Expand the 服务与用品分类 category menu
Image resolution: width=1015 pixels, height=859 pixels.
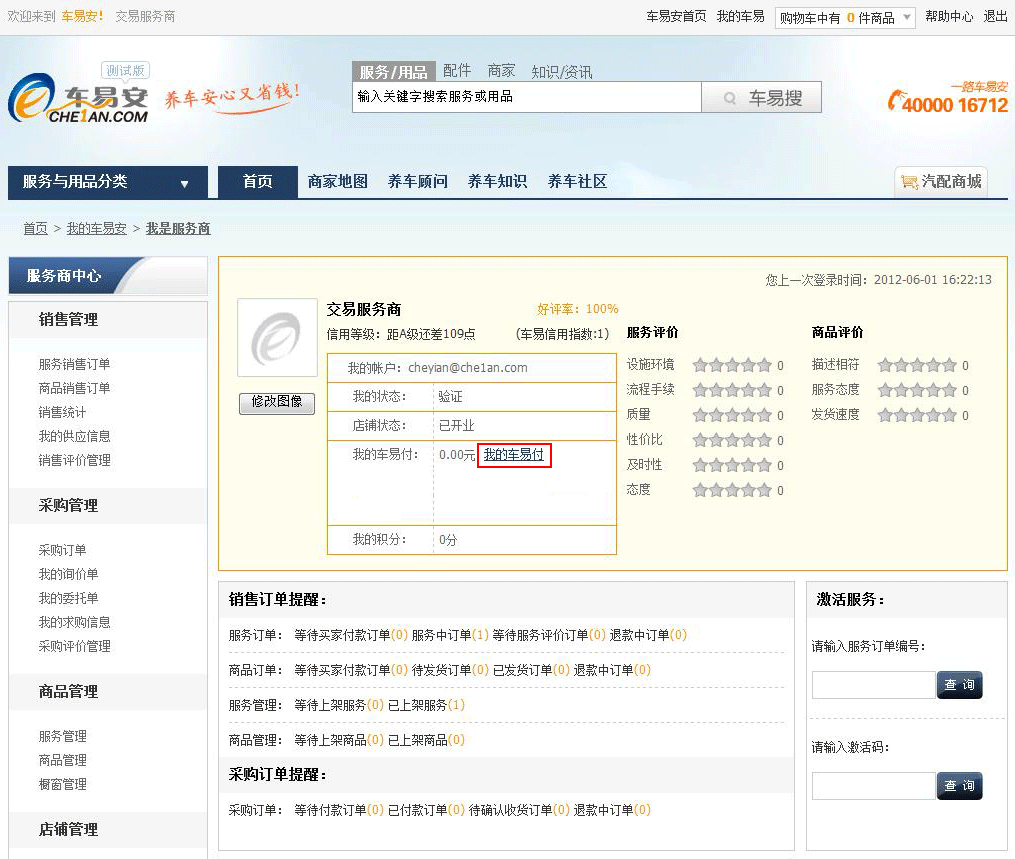tap(108, 182)
